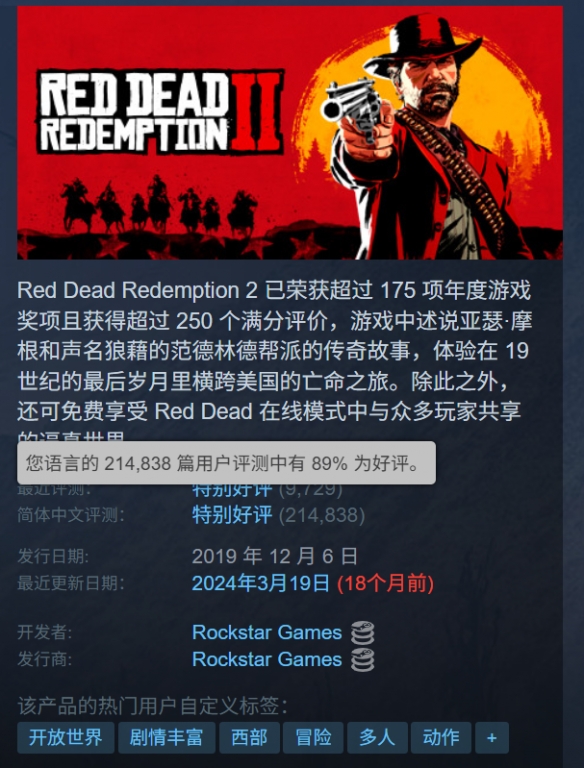Select the 开放世界 tag

tap(66, 737)
